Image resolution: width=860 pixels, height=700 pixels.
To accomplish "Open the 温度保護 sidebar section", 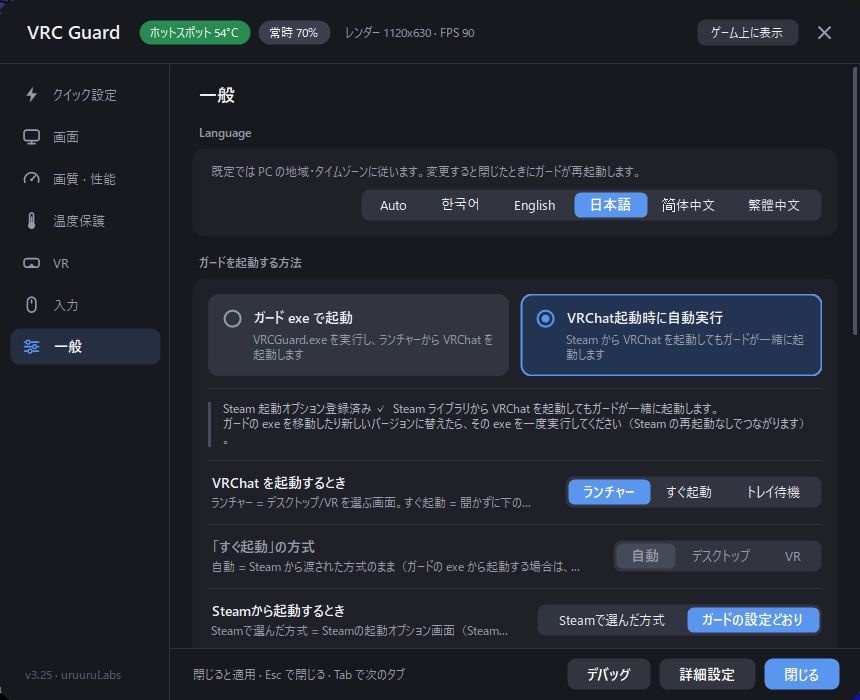I will [86, 221].
